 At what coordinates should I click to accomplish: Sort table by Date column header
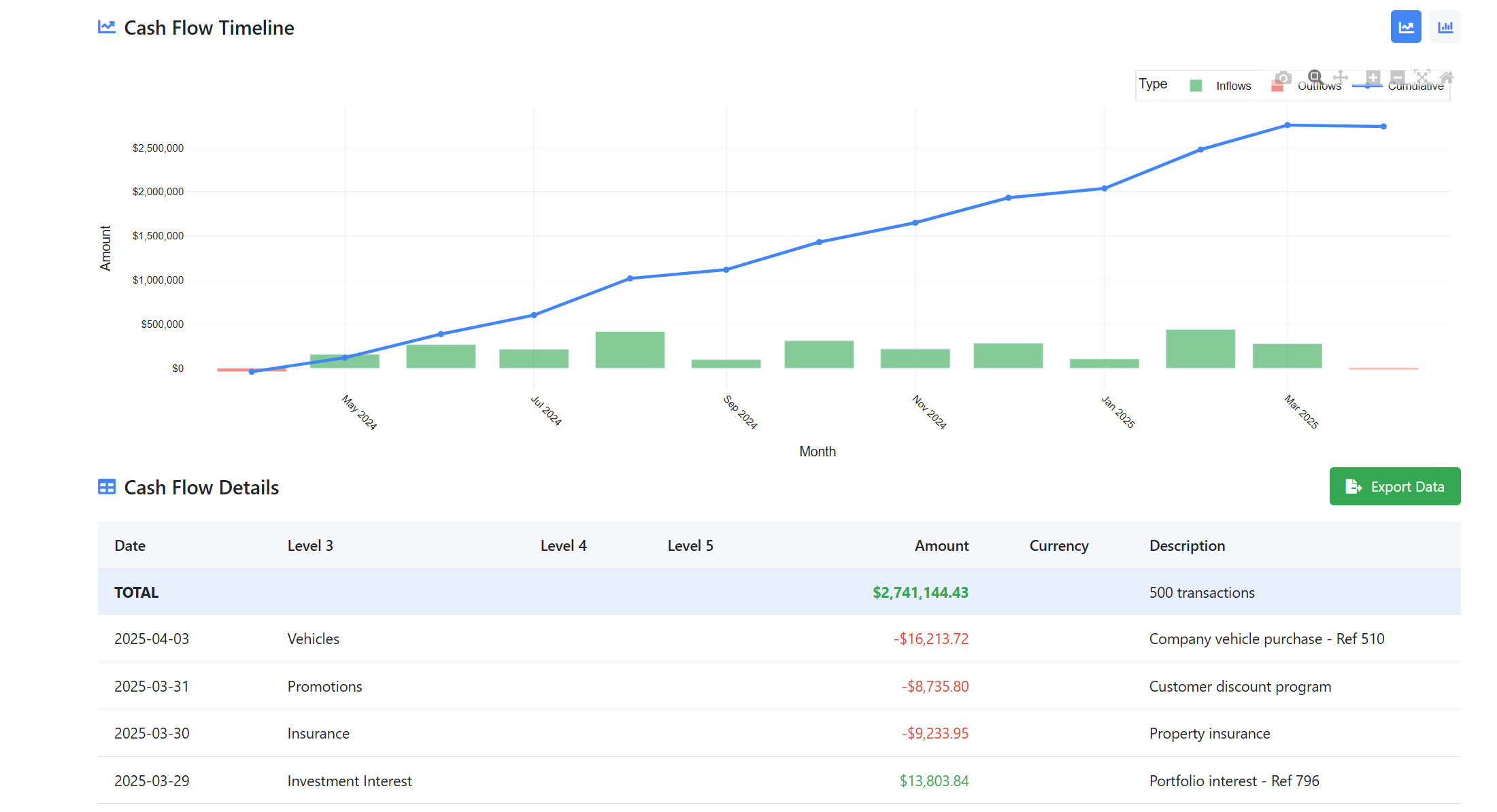[x=130, y=545]
